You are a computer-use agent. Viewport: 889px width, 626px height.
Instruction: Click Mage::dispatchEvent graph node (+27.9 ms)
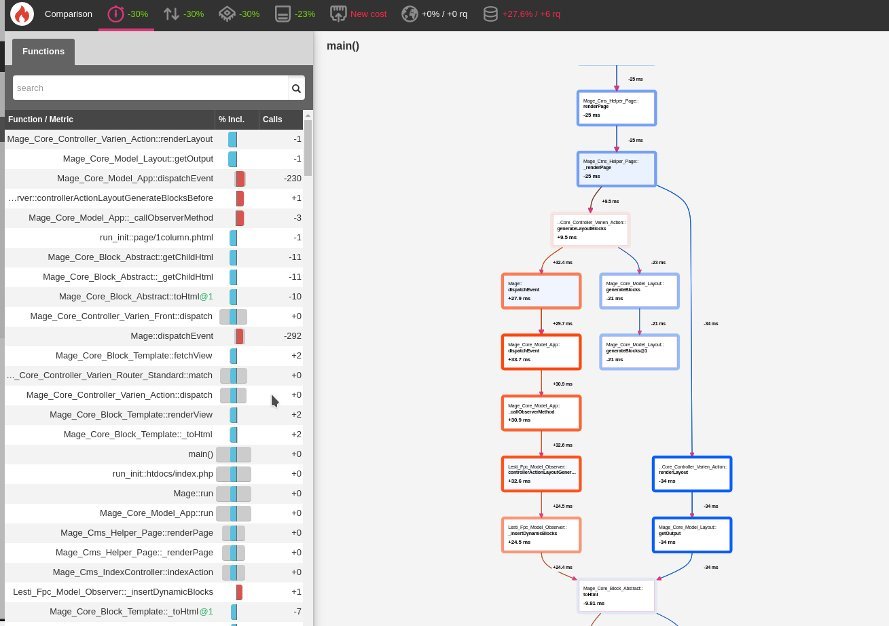tap(541, 291)
